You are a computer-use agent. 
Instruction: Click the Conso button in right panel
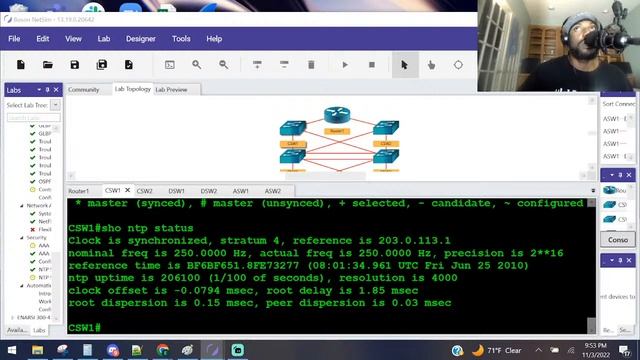pyautogui.click(x=618, y=240)
